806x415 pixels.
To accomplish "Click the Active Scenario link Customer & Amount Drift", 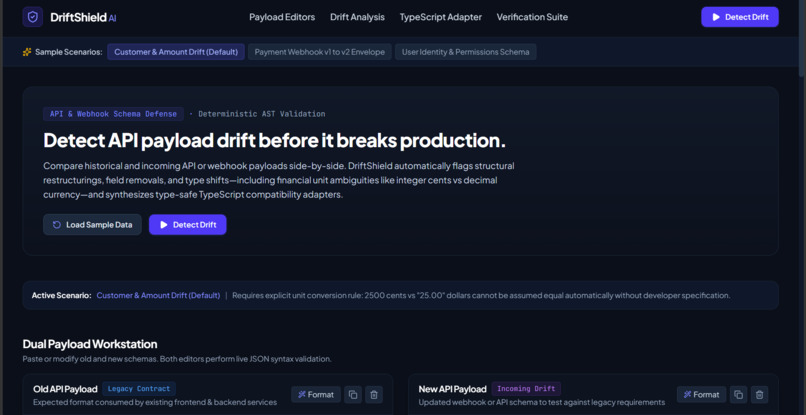I will (158, 296).
